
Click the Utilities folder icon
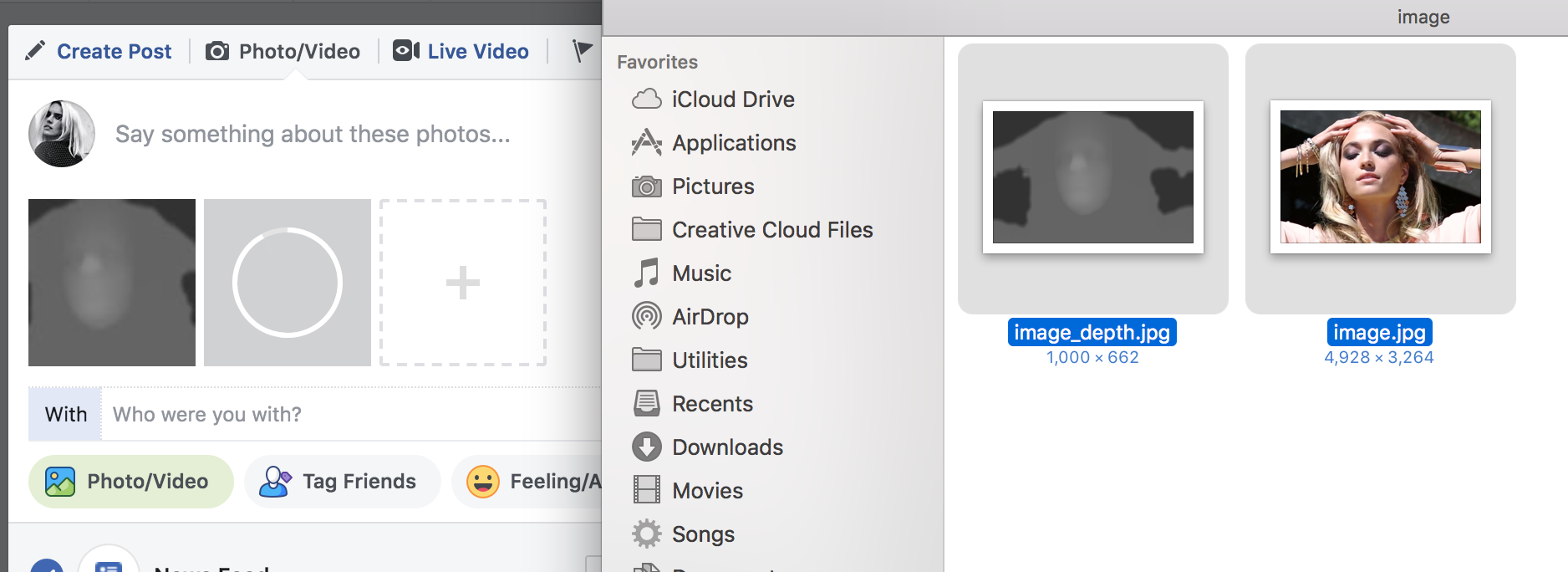tap(647, 360)
